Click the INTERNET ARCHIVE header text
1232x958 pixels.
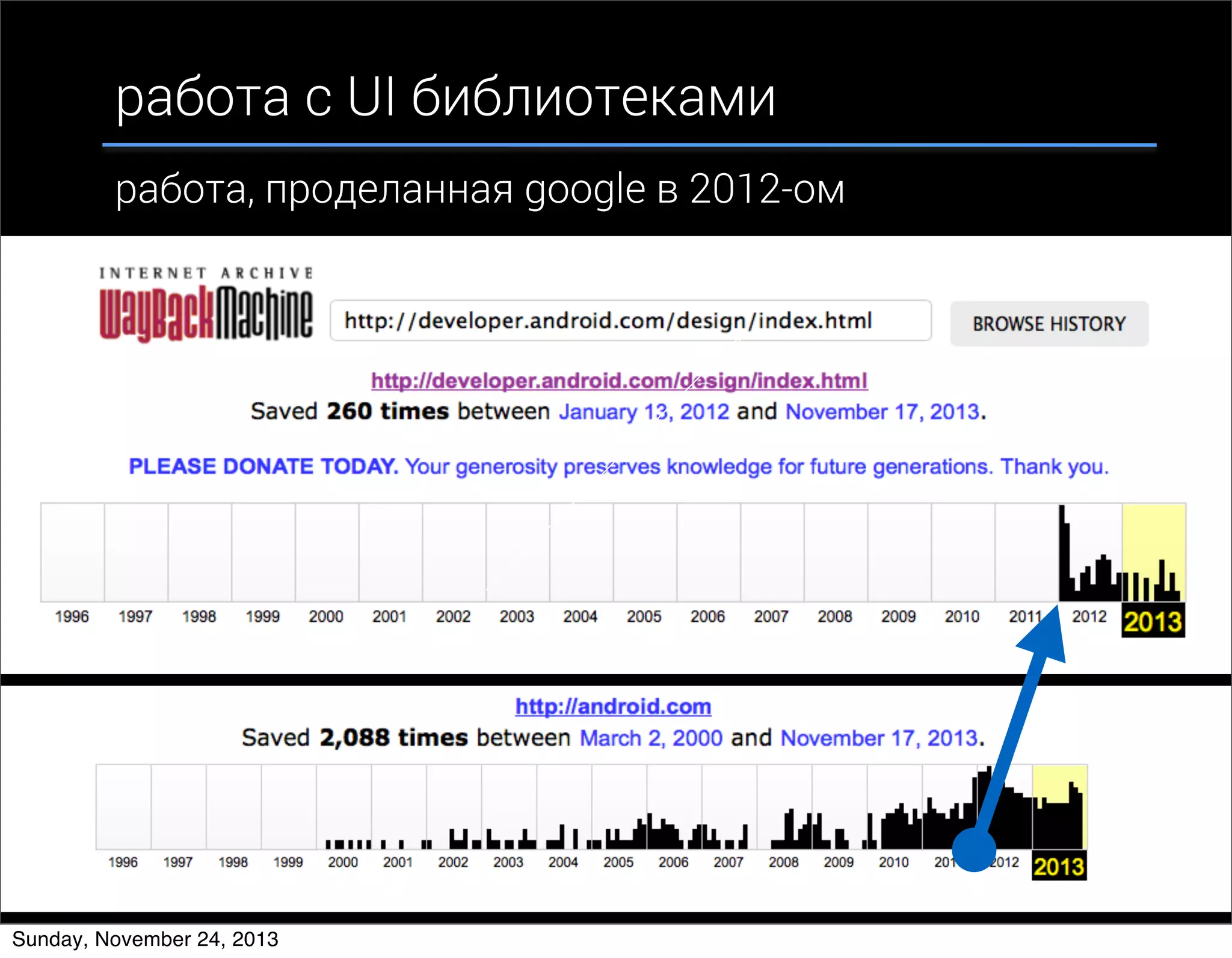[206, 274]
